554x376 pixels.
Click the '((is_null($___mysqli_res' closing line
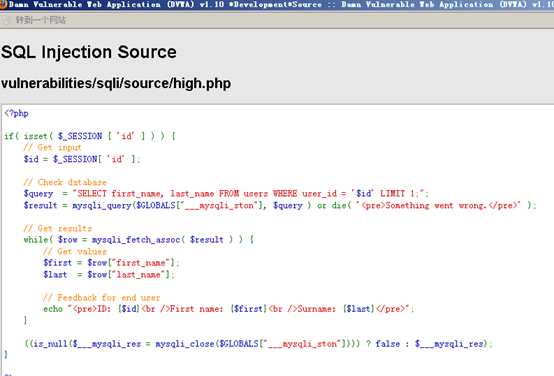pos(258,343)
